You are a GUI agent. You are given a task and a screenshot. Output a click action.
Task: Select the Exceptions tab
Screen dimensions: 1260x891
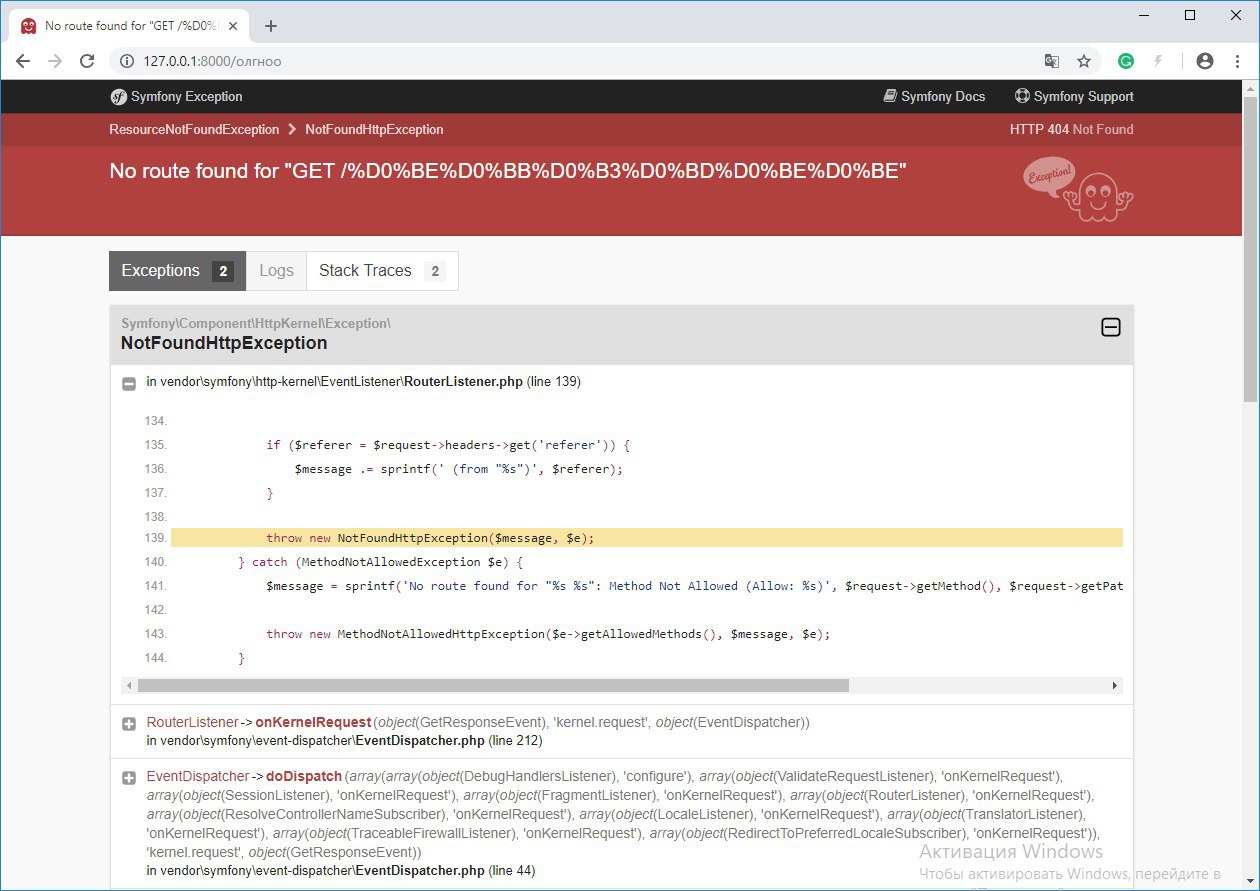tap(178, 271)
